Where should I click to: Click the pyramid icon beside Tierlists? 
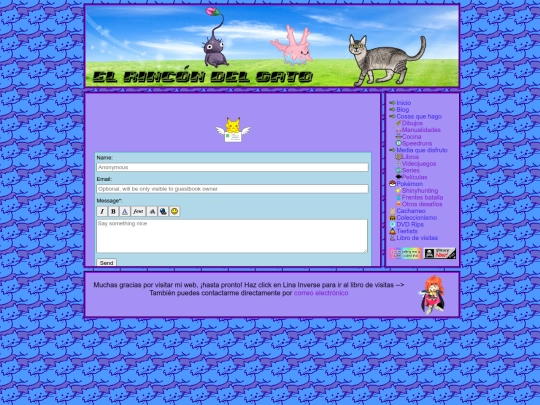[x=392, y=231]
